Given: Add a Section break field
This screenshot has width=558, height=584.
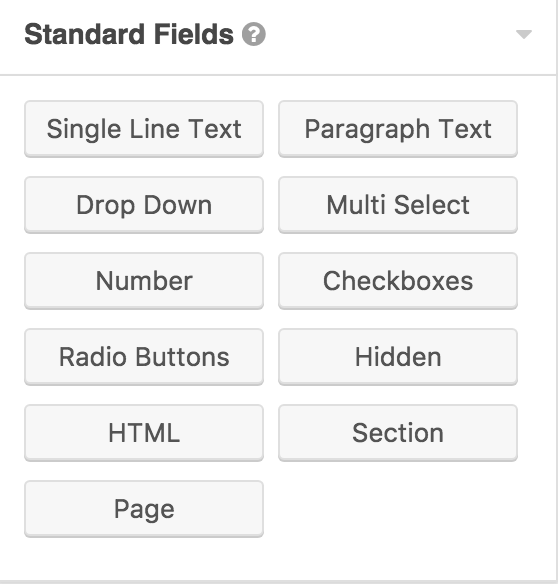Looking at the screenshot, I should 398,433.
